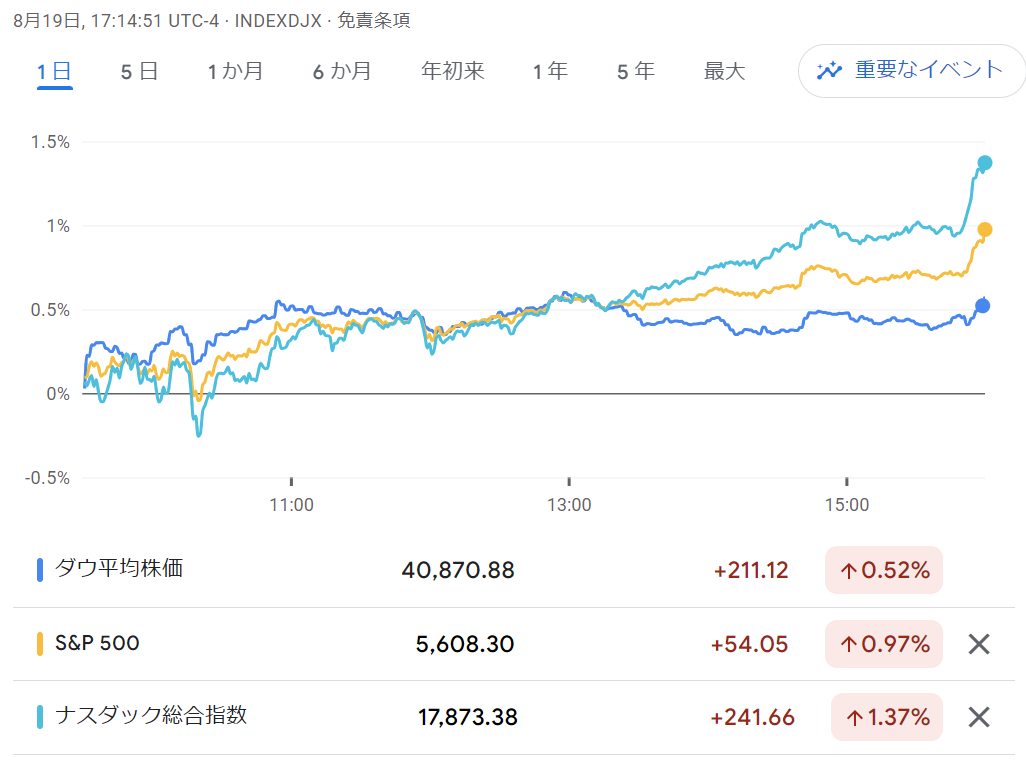Switch to the 1か月 range tab
The height and width of the screenshot is (765, 1026).
tap(236, 71)
